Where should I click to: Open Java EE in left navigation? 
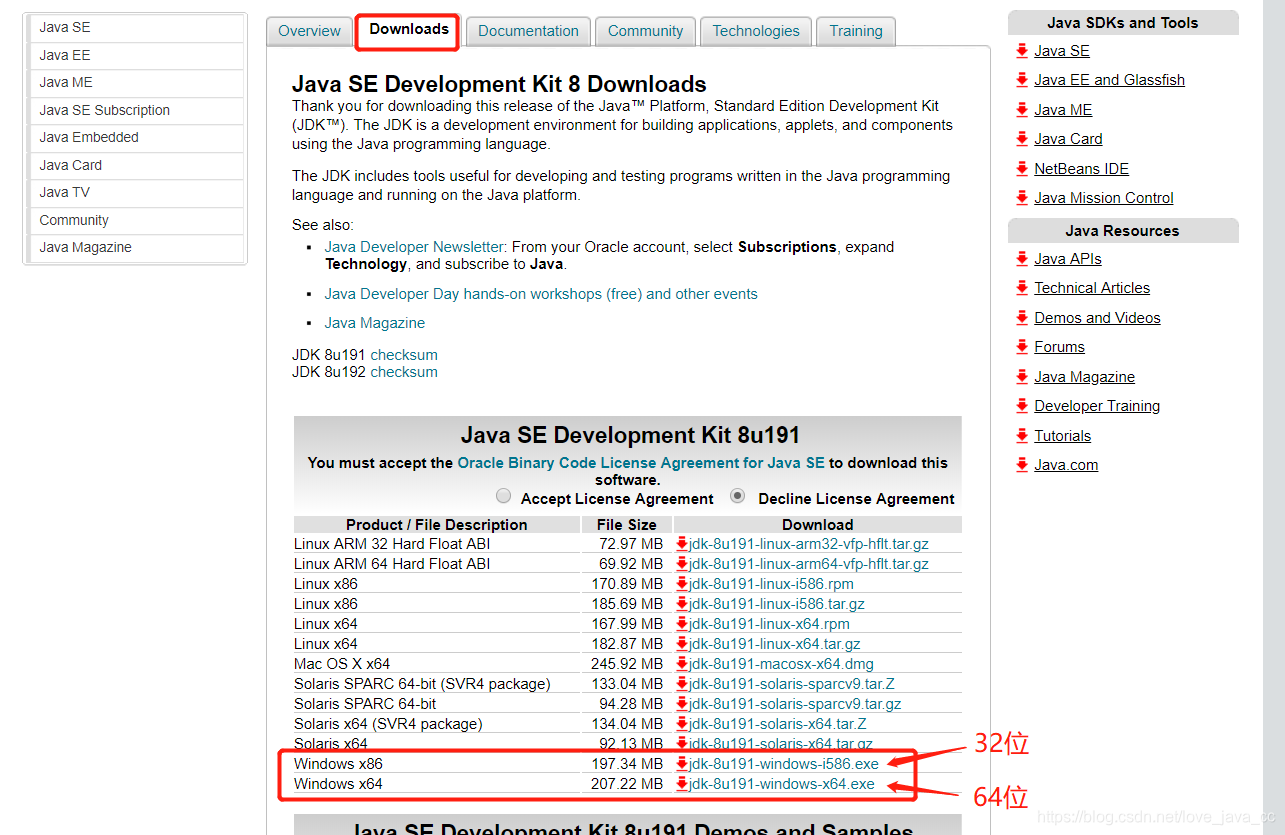[136, 55]
